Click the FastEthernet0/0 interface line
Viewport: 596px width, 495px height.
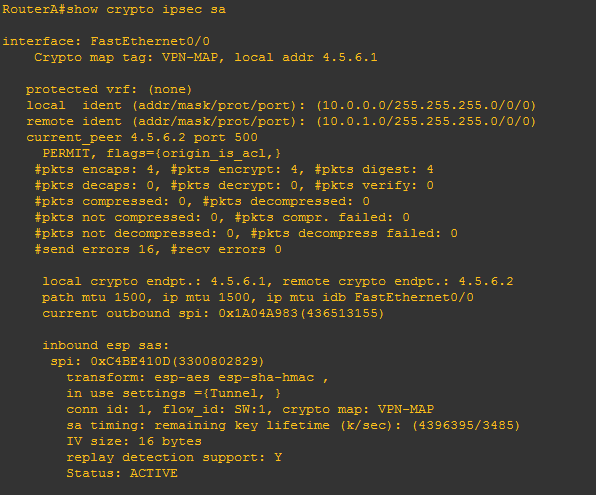click(x=106, y=41)
